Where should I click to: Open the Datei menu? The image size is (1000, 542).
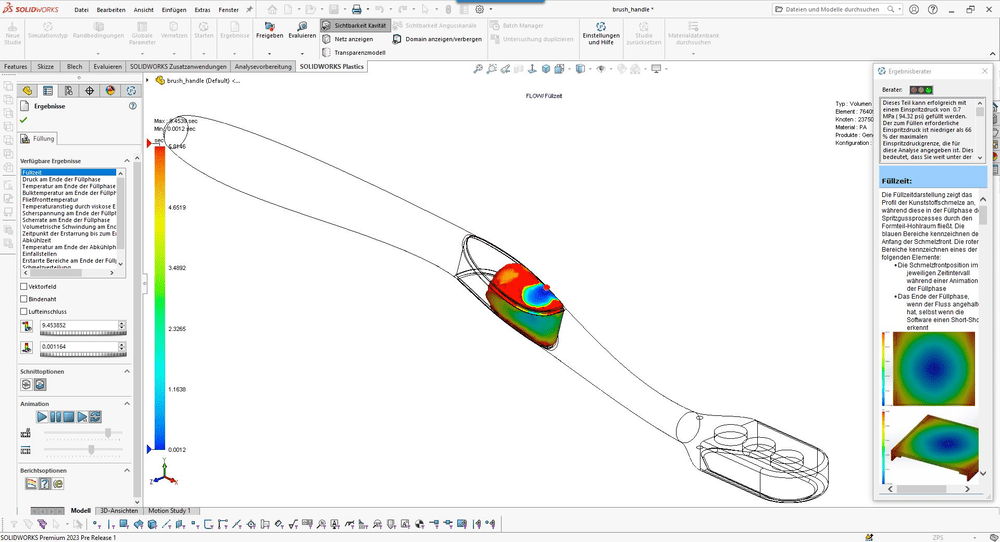81,10
